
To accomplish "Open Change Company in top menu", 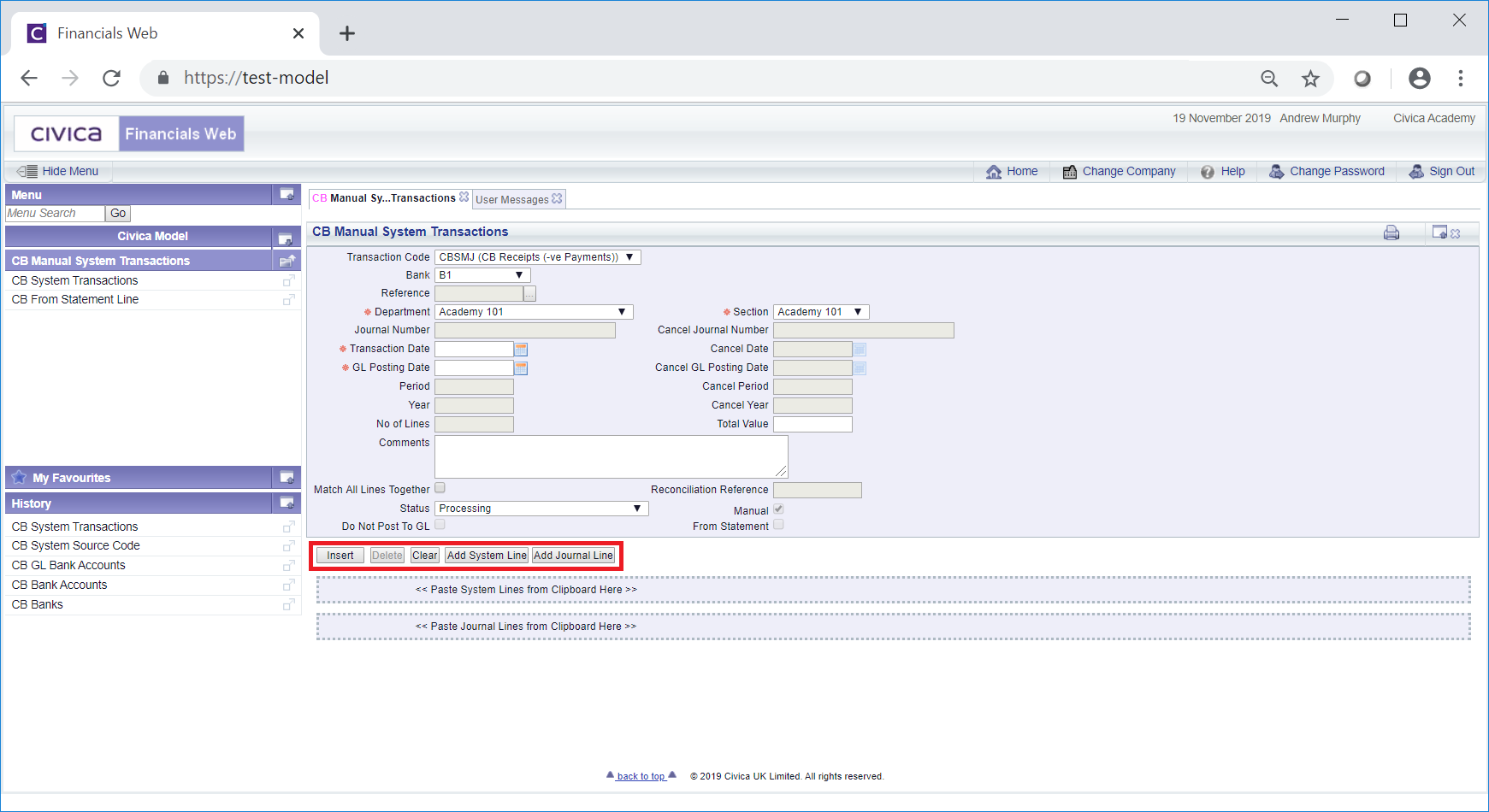I will [1120, 172].
